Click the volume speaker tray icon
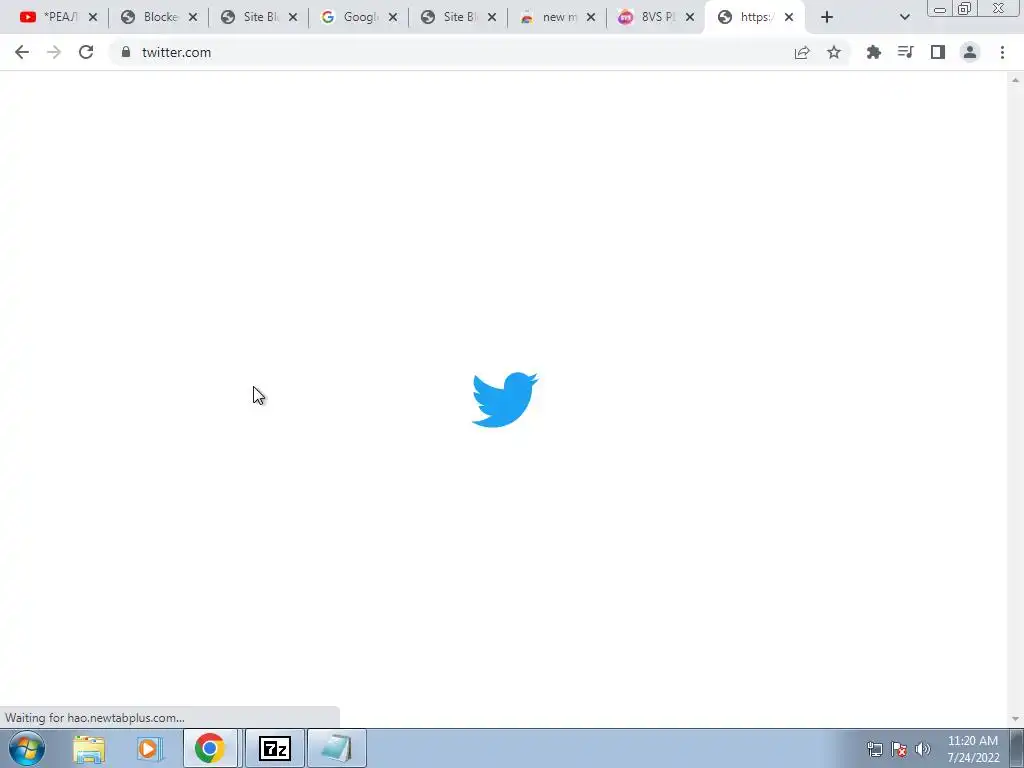Image resolution: width=1024 pixels, height=768 pixels. pyautogui.click(x=923, y=749)
